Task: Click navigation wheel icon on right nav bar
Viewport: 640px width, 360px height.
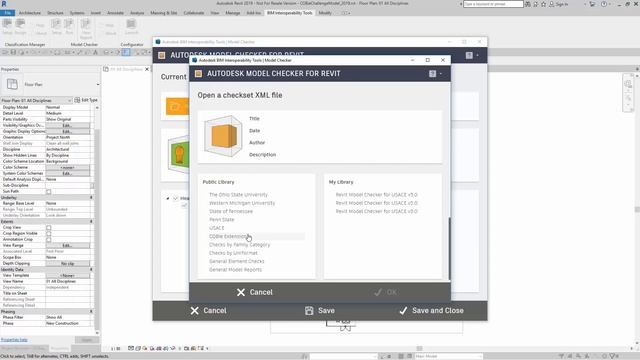Action: click(628, 84)
